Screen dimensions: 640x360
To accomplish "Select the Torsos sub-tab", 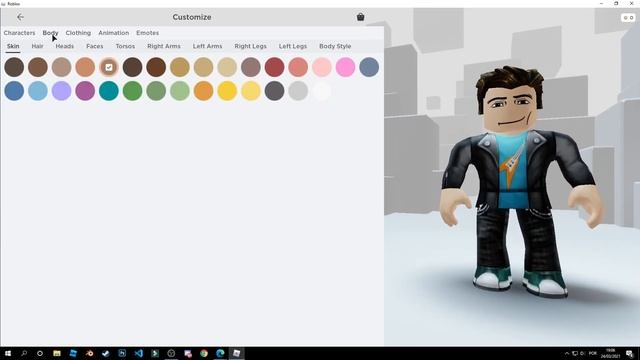I will click(125, 46).
